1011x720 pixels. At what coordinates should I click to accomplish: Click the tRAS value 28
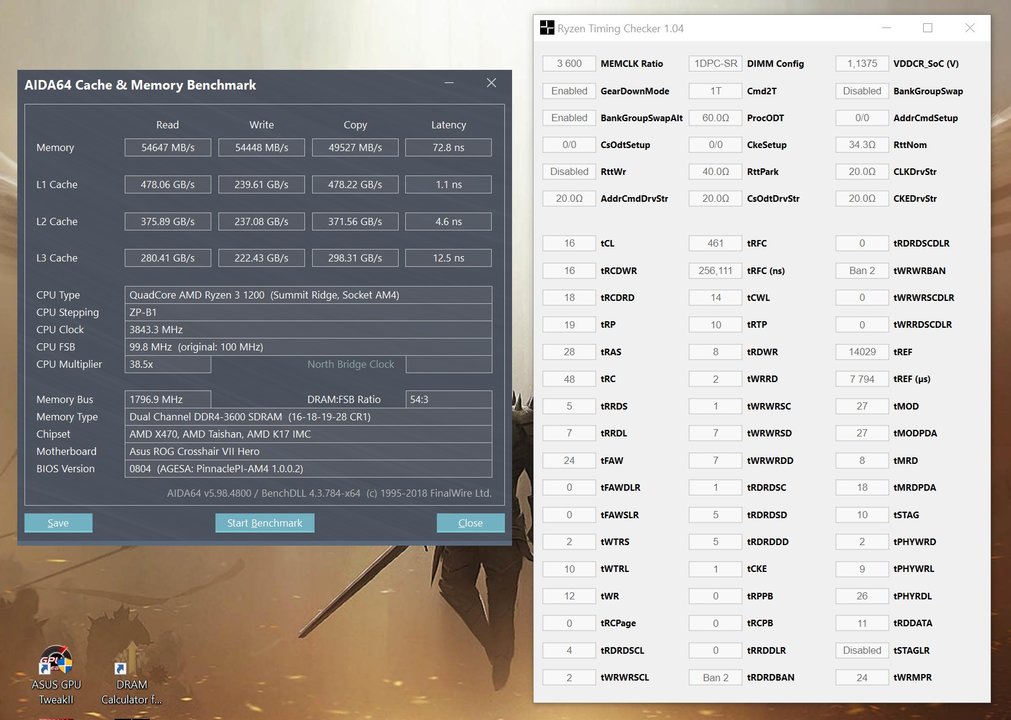coord(569,352)
